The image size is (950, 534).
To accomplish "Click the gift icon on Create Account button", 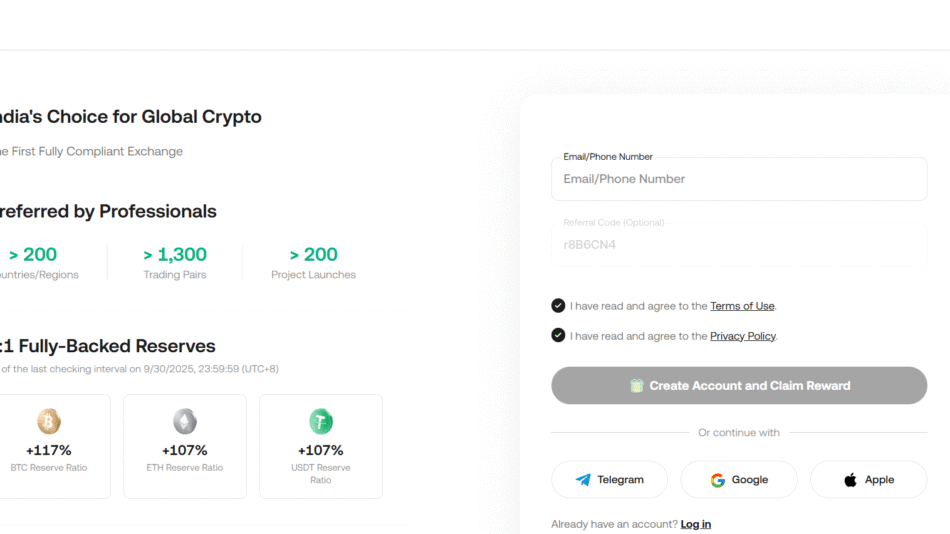I will 637,386.
